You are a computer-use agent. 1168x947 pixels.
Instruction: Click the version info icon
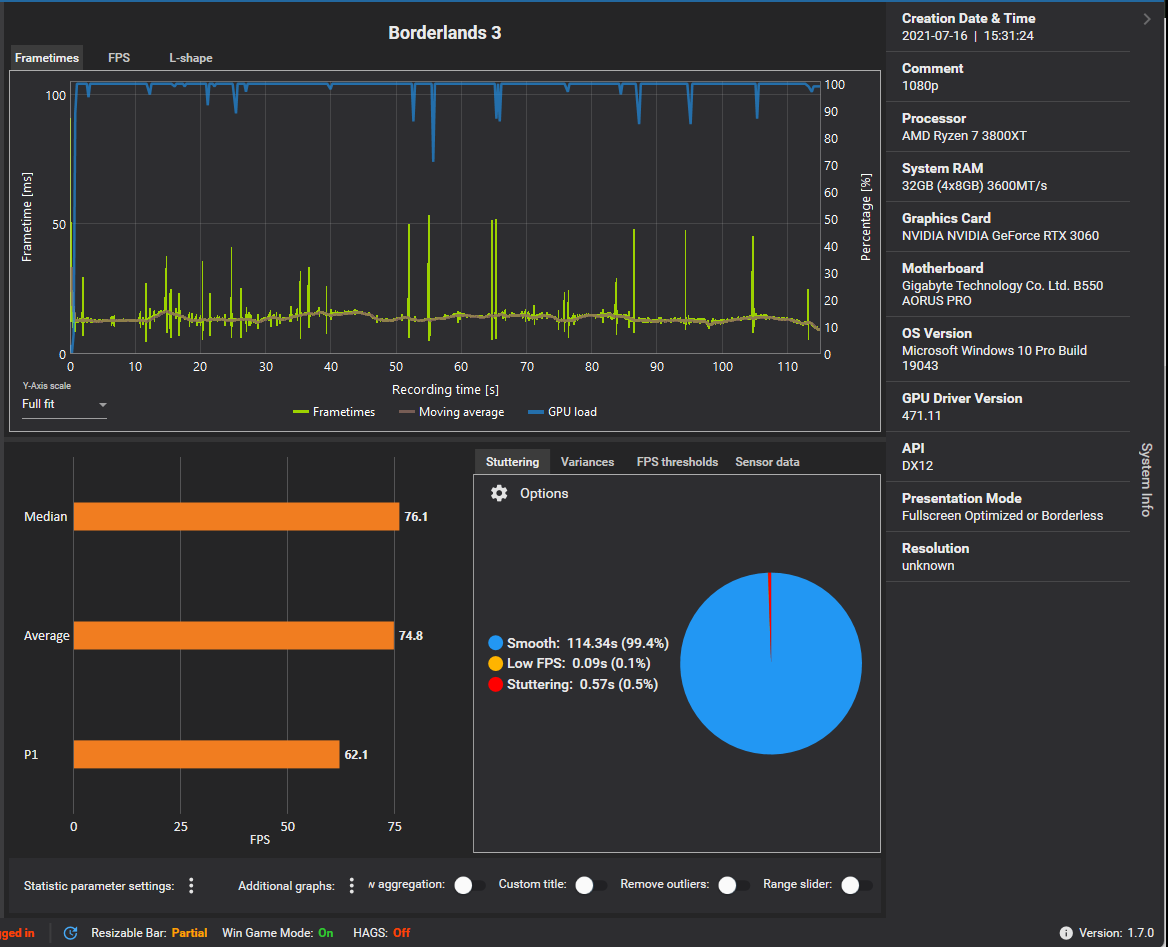[1066, 933]
